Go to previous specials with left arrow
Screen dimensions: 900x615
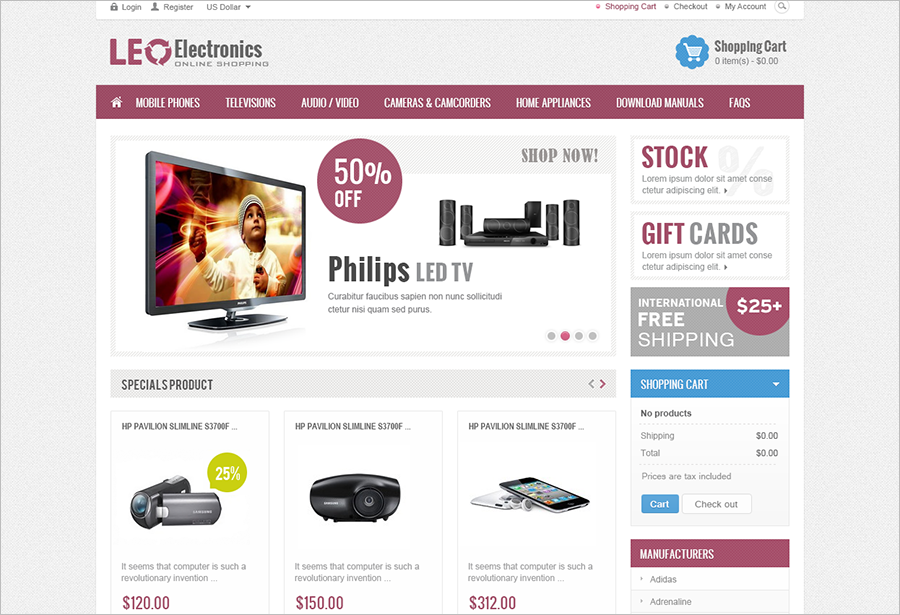[x=591, y=384]
